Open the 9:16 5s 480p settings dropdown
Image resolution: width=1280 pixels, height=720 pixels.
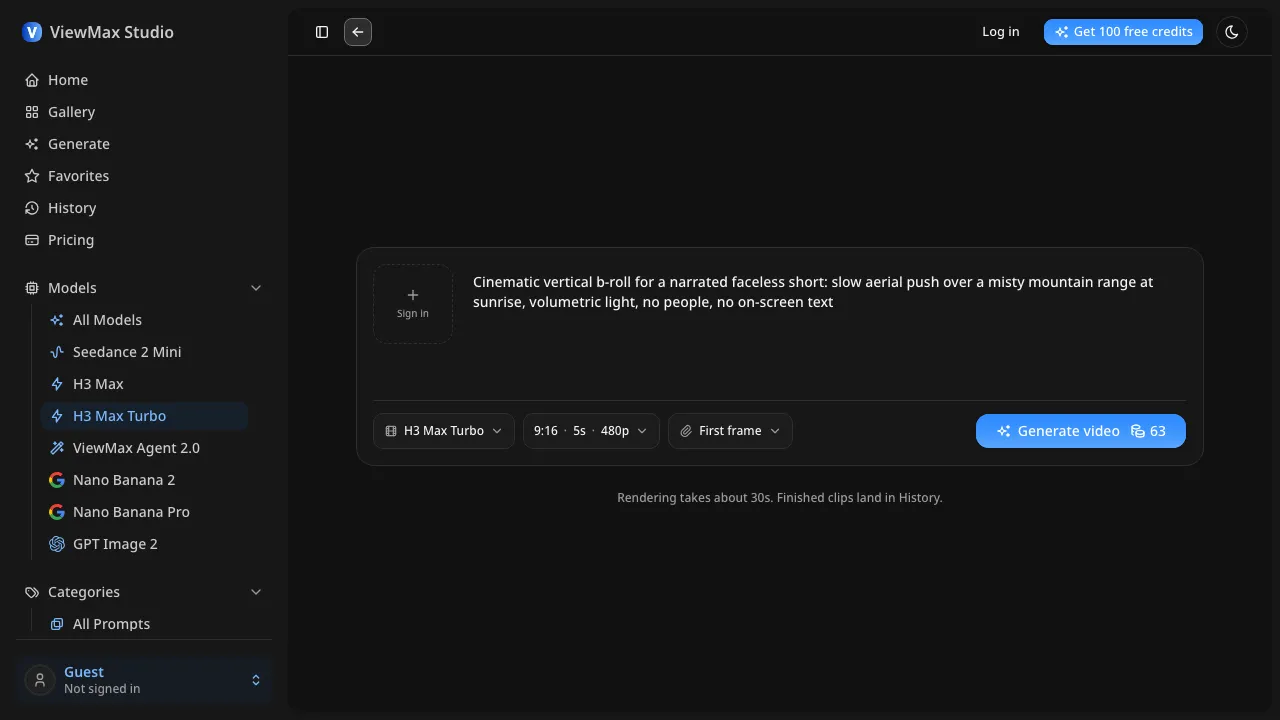tap(591, 431)
